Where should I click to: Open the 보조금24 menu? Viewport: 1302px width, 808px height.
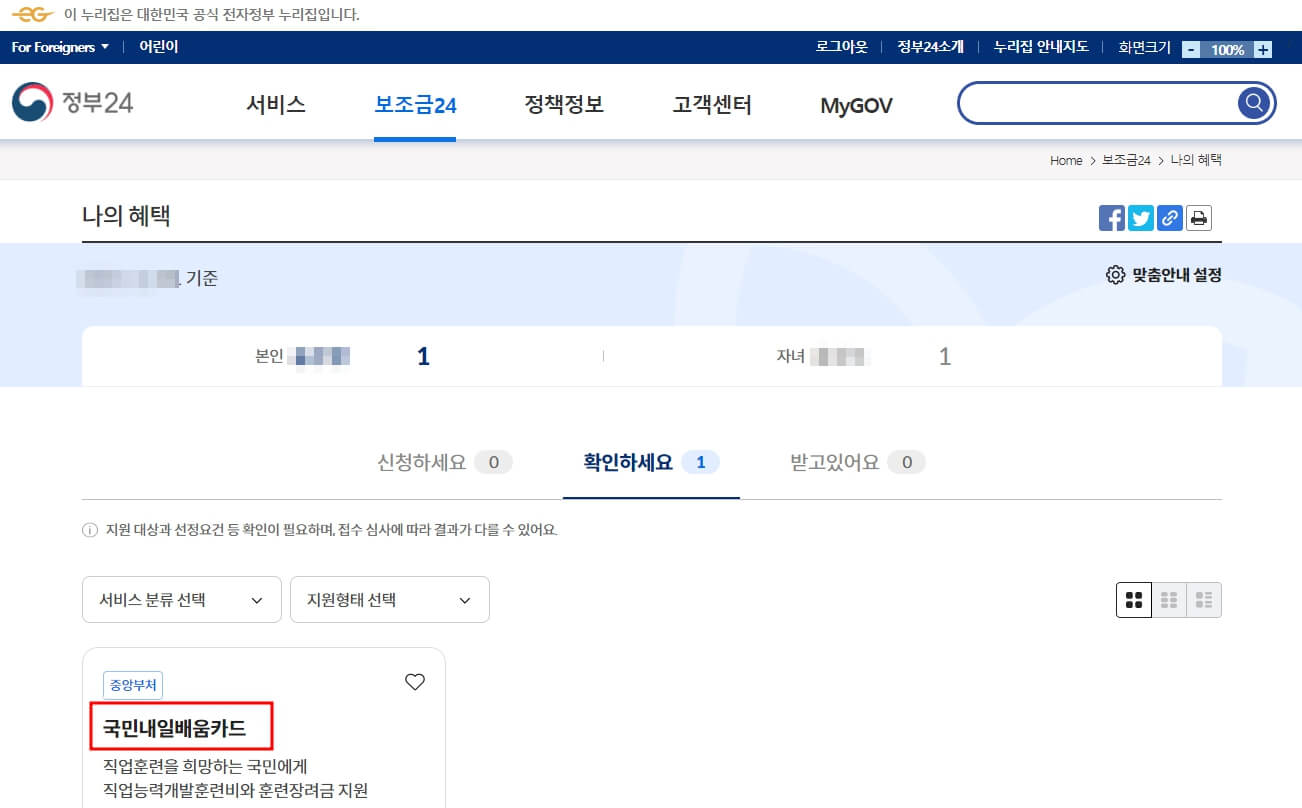[x=415, y=105]
